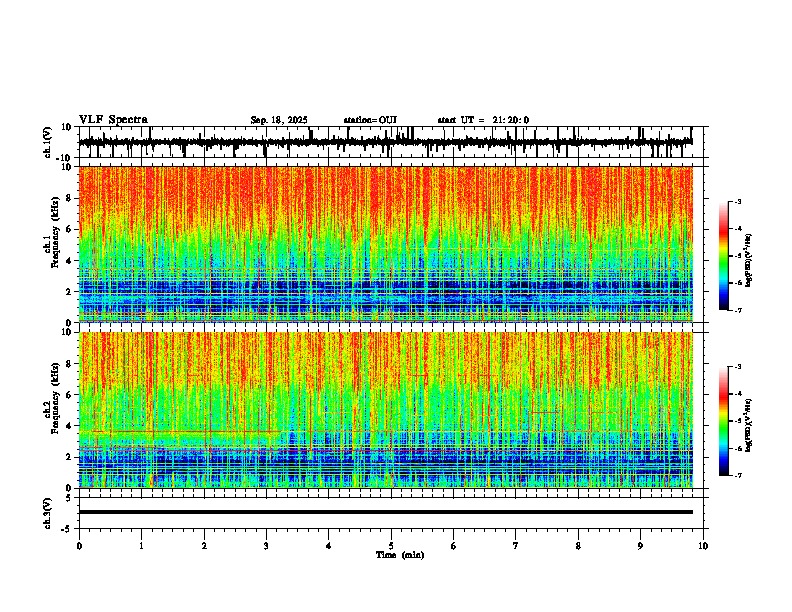792x612 pixels.
Task: Click the ch.1 voltage waveform trace
Action: point(386,142)
